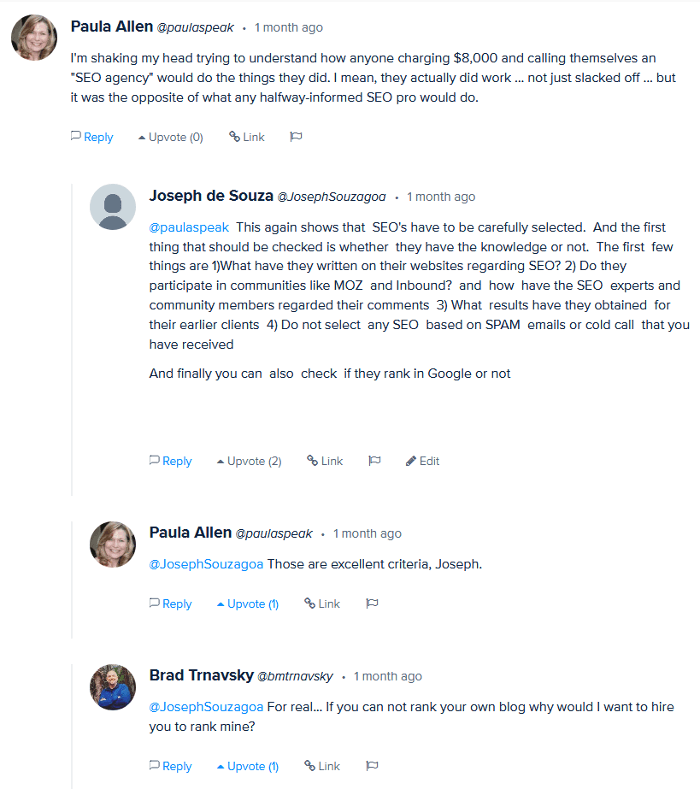Flag Paula Allen's reply to Joseph
This screenshot has width=700, height=789.
372,604
